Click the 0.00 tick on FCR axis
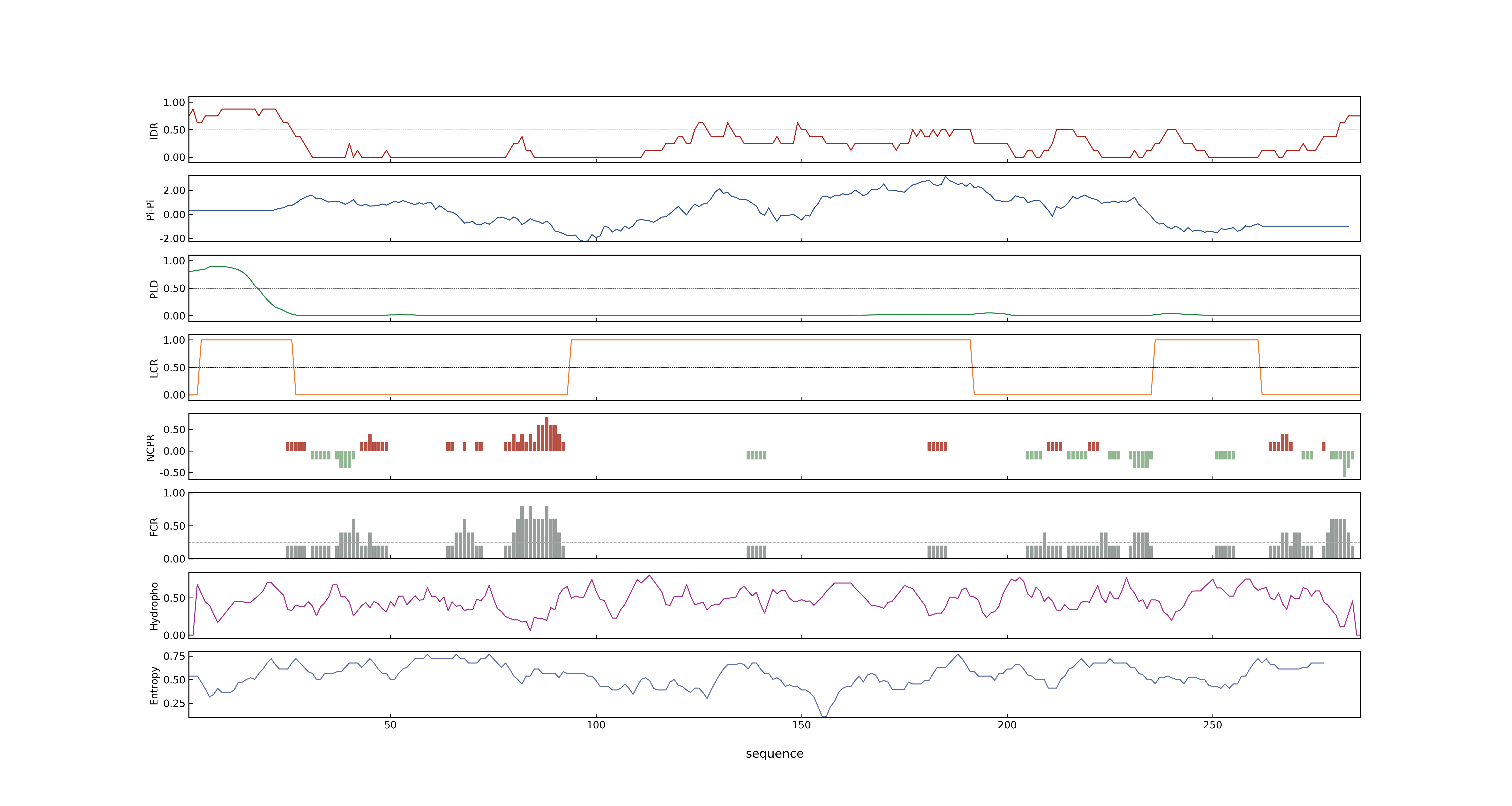Viewport: 1512px width, 806px height. click(x=174, y=559)
